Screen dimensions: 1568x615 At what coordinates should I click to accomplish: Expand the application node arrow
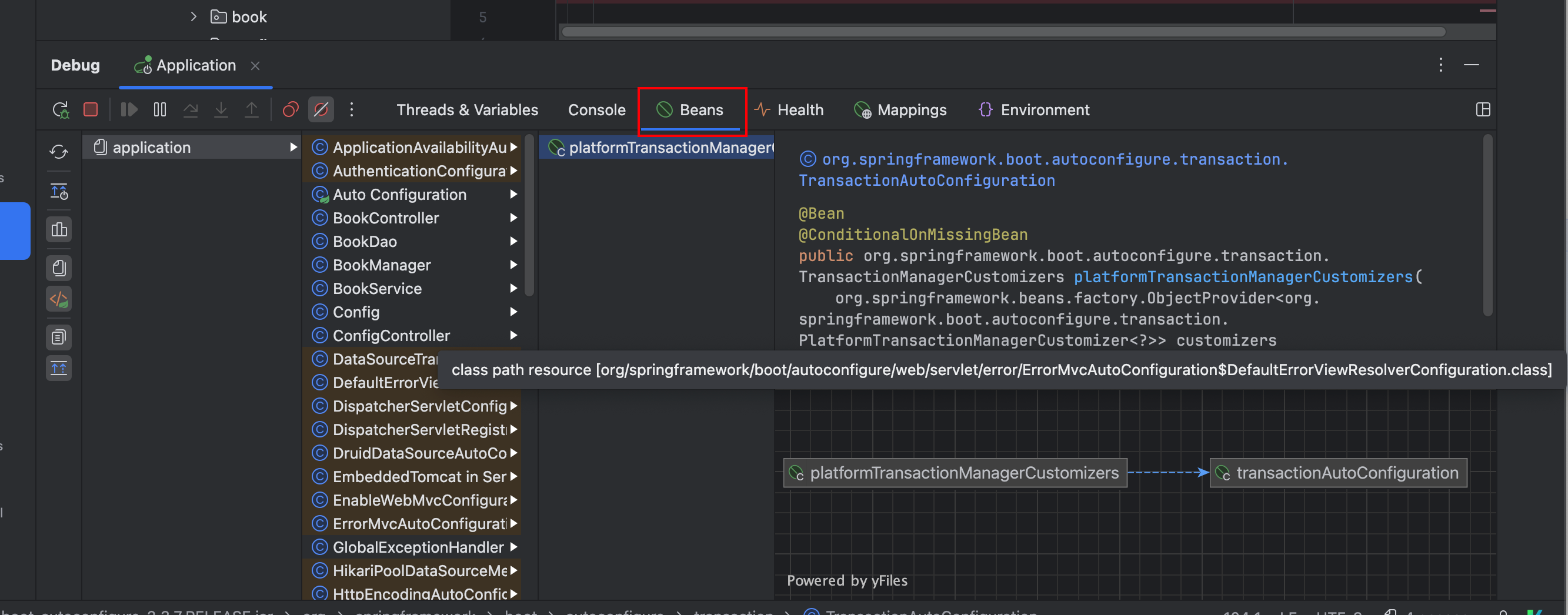click(x=293, y=147)
